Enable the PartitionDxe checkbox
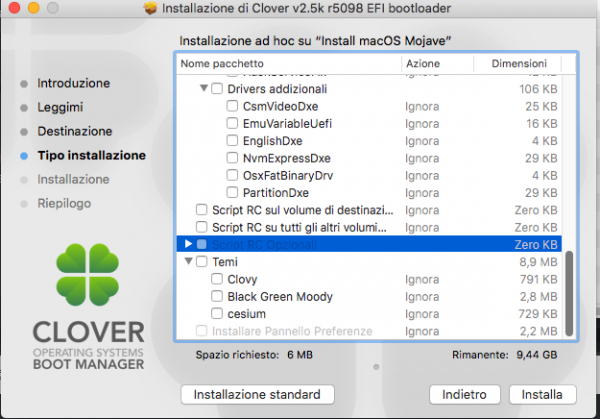Image resolution: width=600 pixels, height=419 pixels. (232, 192)
